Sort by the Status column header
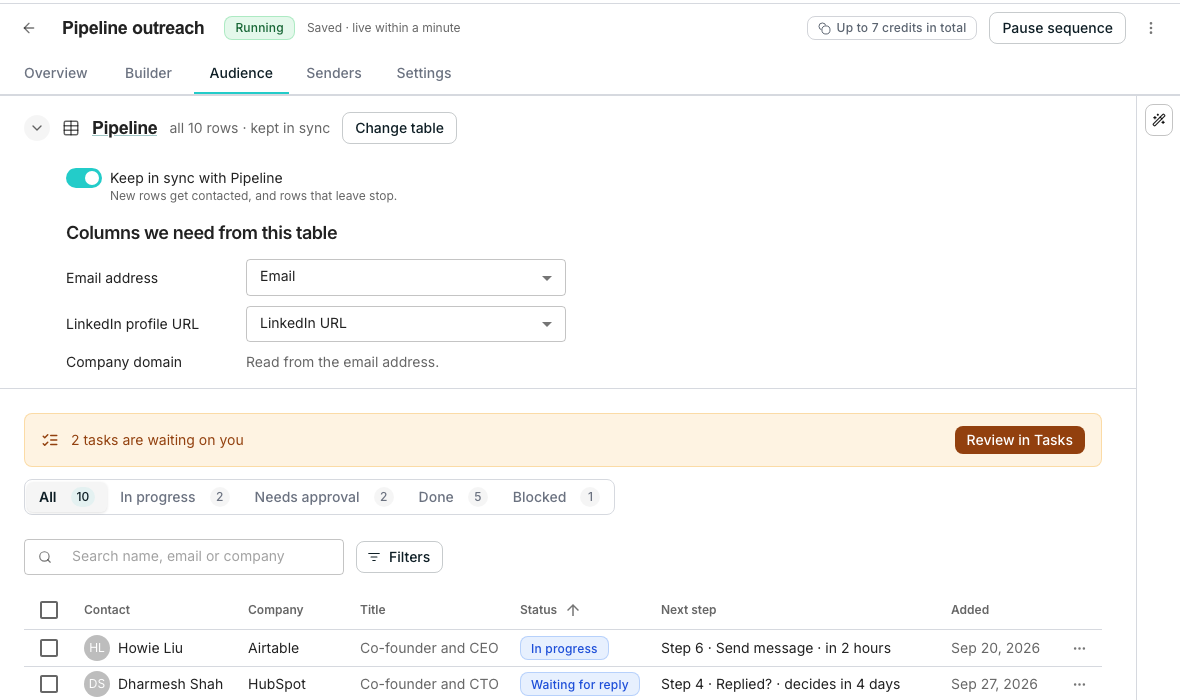 [538, 610]
